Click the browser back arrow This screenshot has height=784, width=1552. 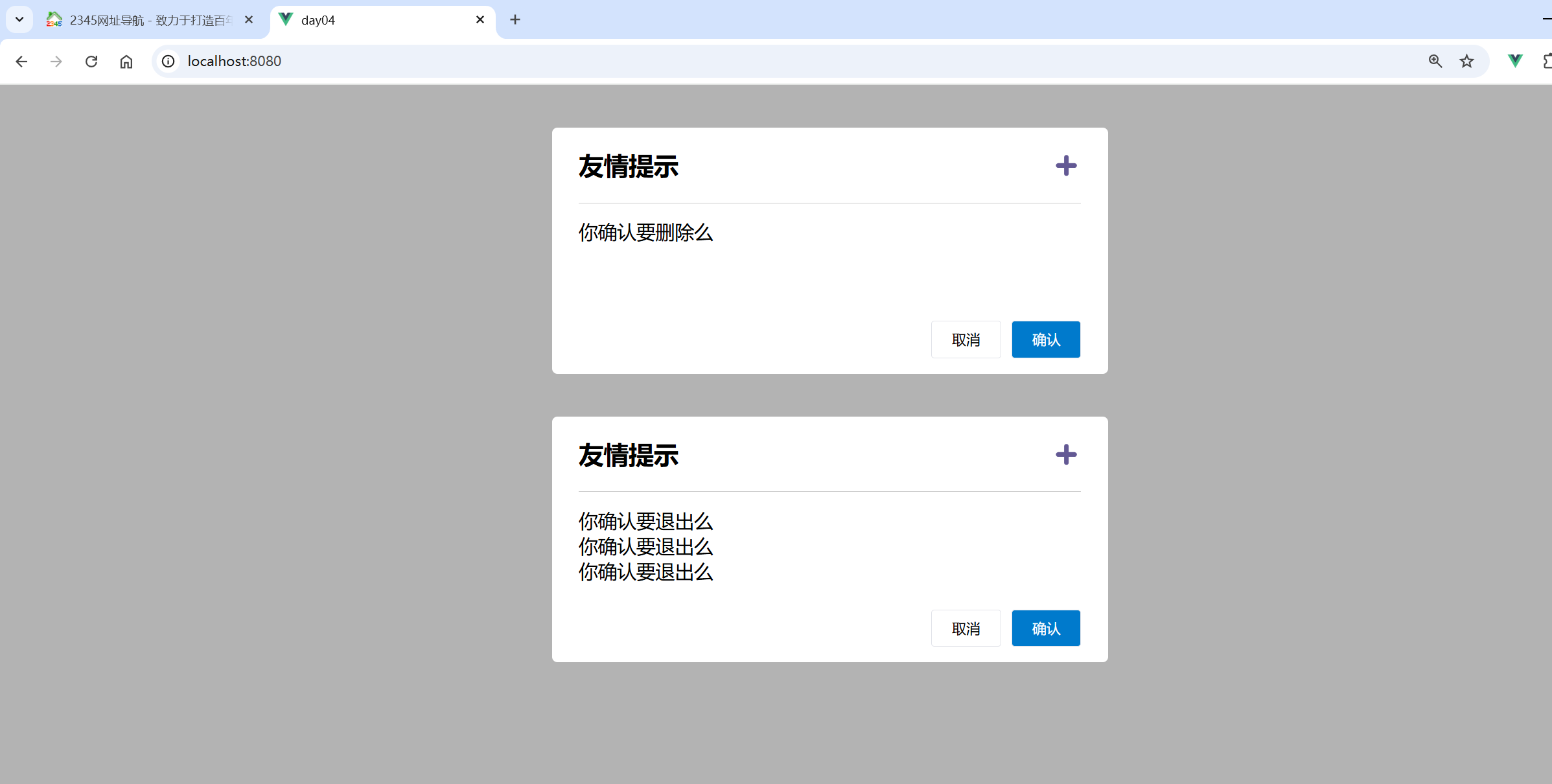(x=21, y=62)
